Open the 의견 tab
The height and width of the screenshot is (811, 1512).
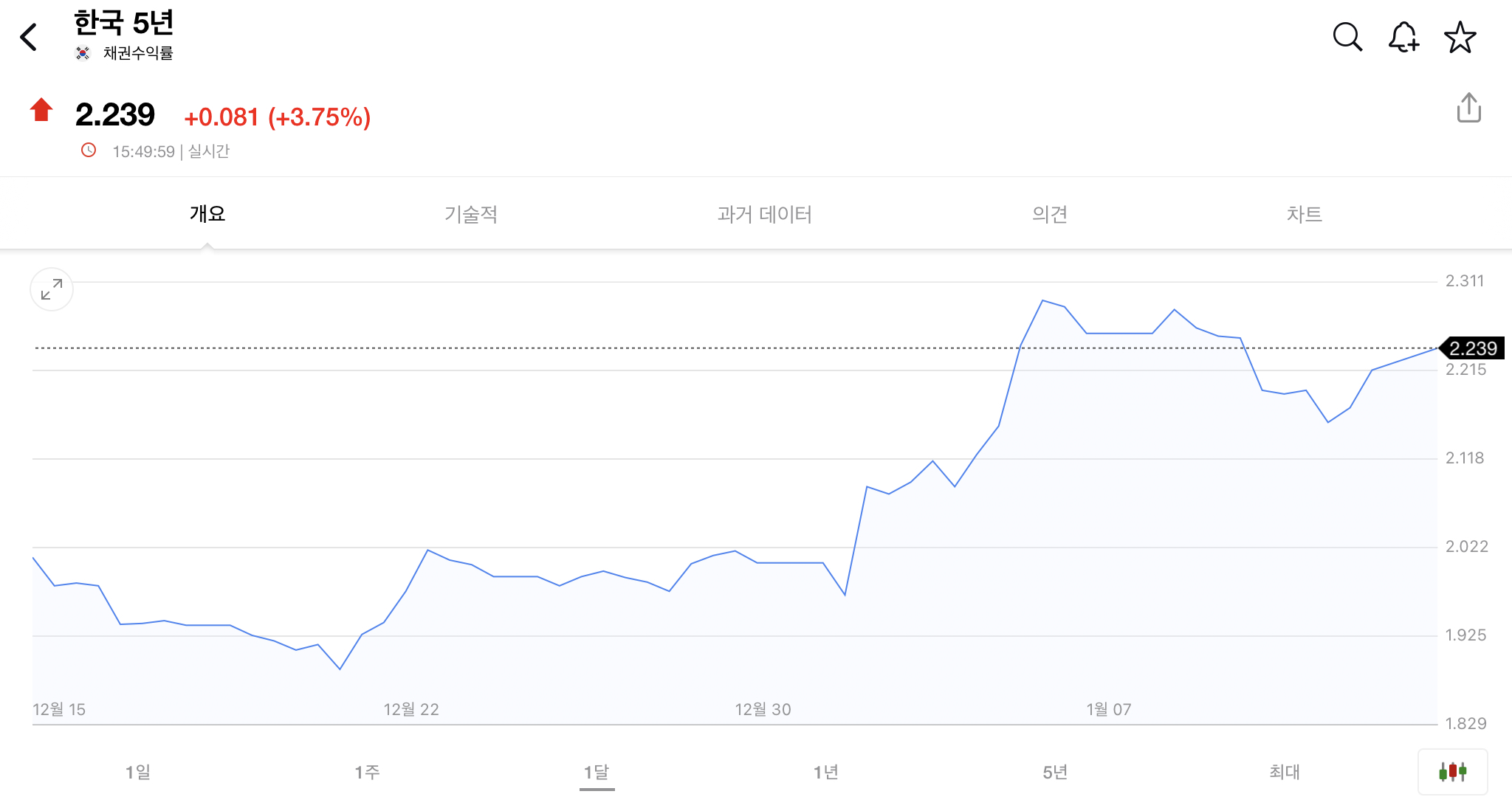coord(1050,214)
